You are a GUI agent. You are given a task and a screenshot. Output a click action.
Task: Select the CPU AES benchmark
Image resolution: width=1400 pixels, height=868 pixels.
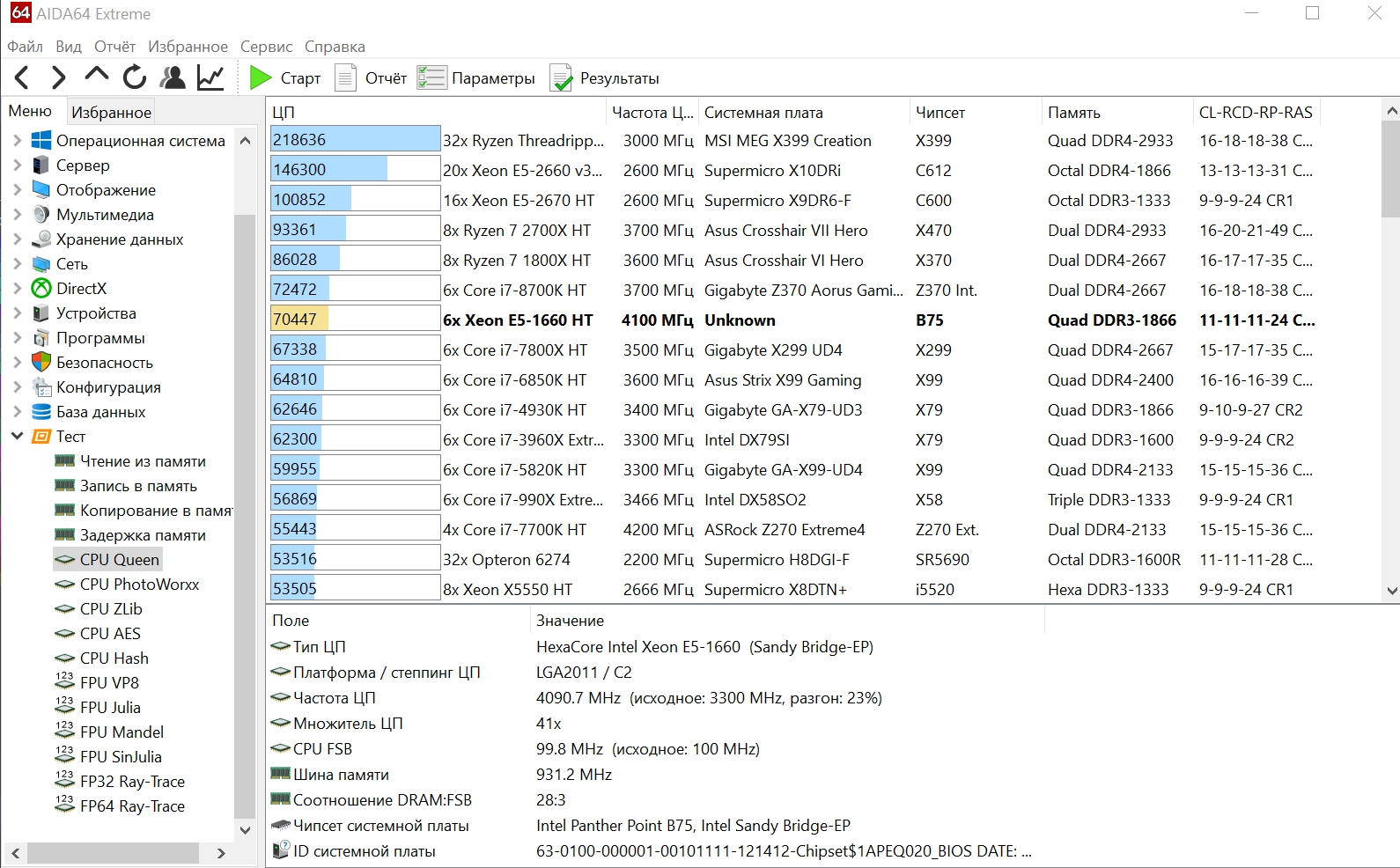tap(110, 634)
